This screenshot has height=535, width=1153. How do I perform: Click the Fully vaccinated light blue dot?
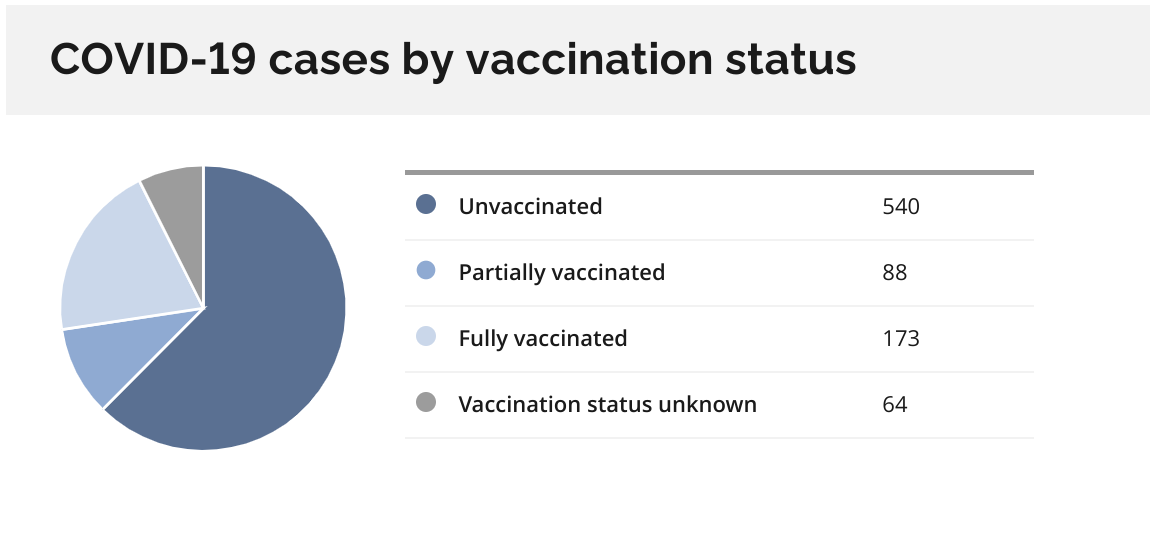[x=426, y=337]
